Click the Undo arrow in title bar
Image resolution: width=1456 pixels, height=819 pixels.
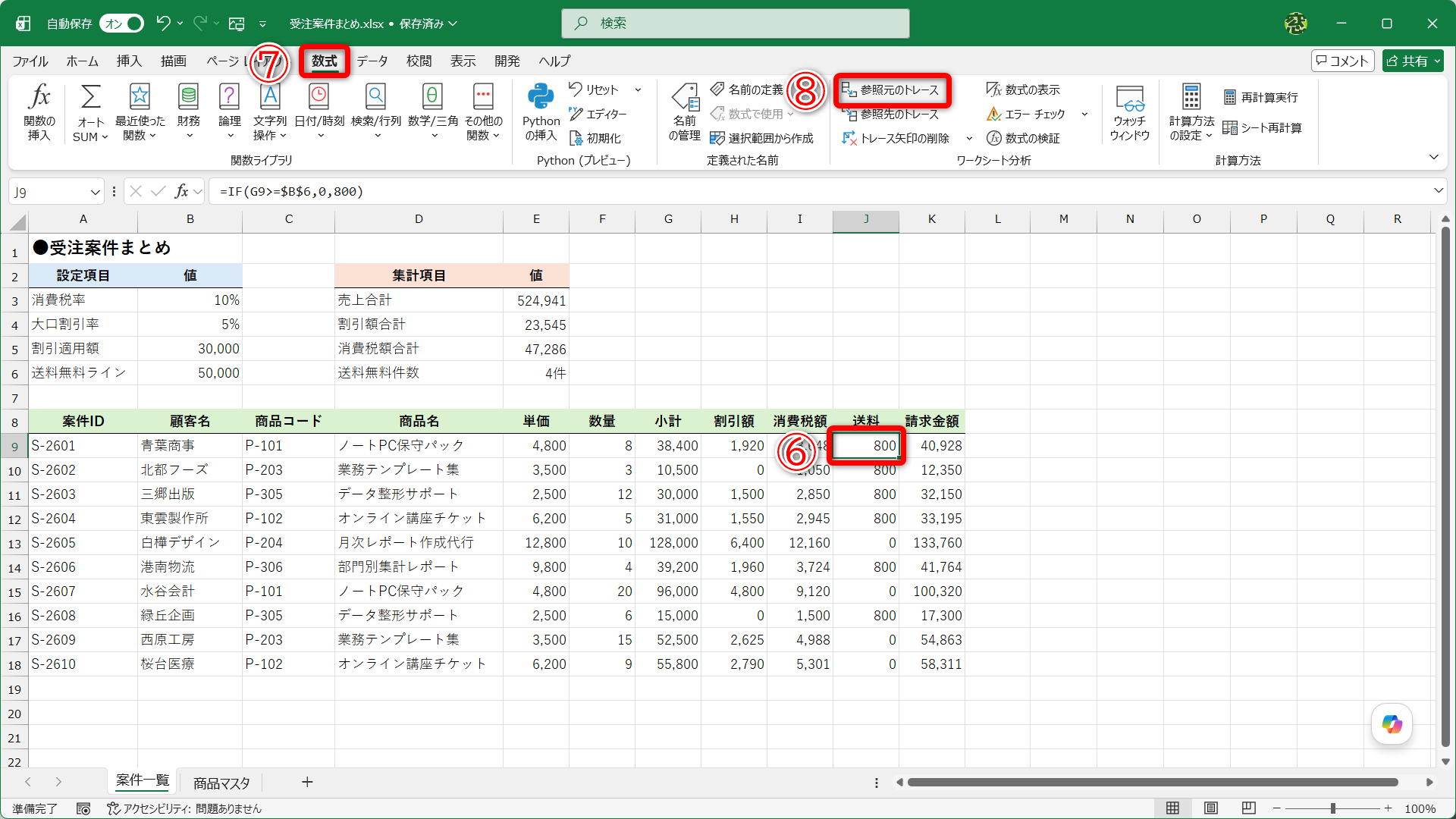pyautogui.click(x=162, y=24)
